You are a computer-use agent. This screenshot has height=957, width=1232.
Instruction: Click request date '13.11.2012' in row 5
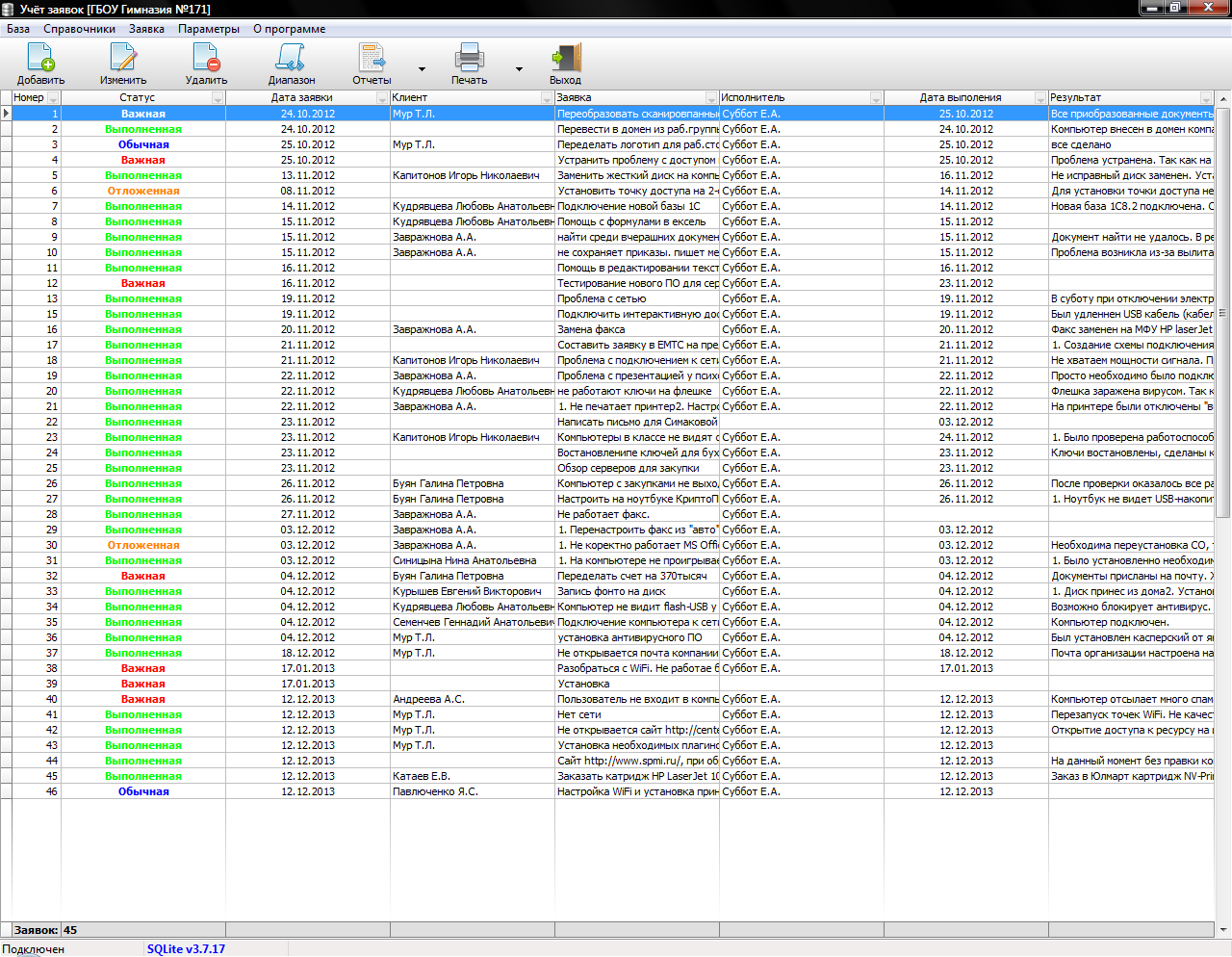[308, 175]
